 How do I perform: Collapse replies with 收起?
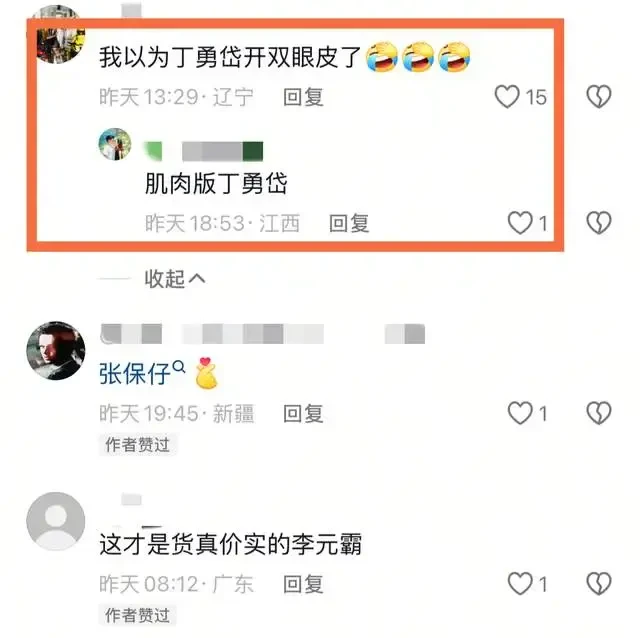175,279
